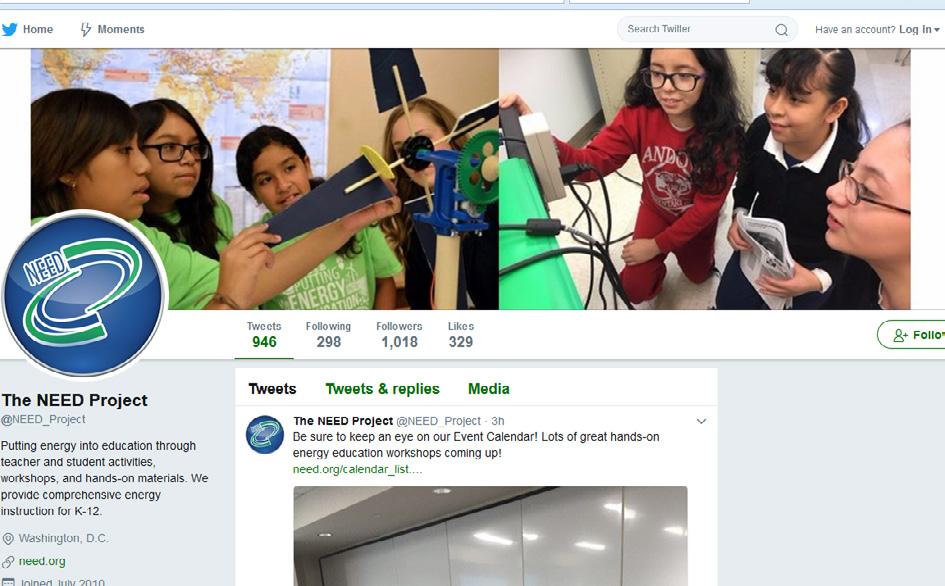
Task: Click the search magnifier icon
Action: click(x=782, y=30)
